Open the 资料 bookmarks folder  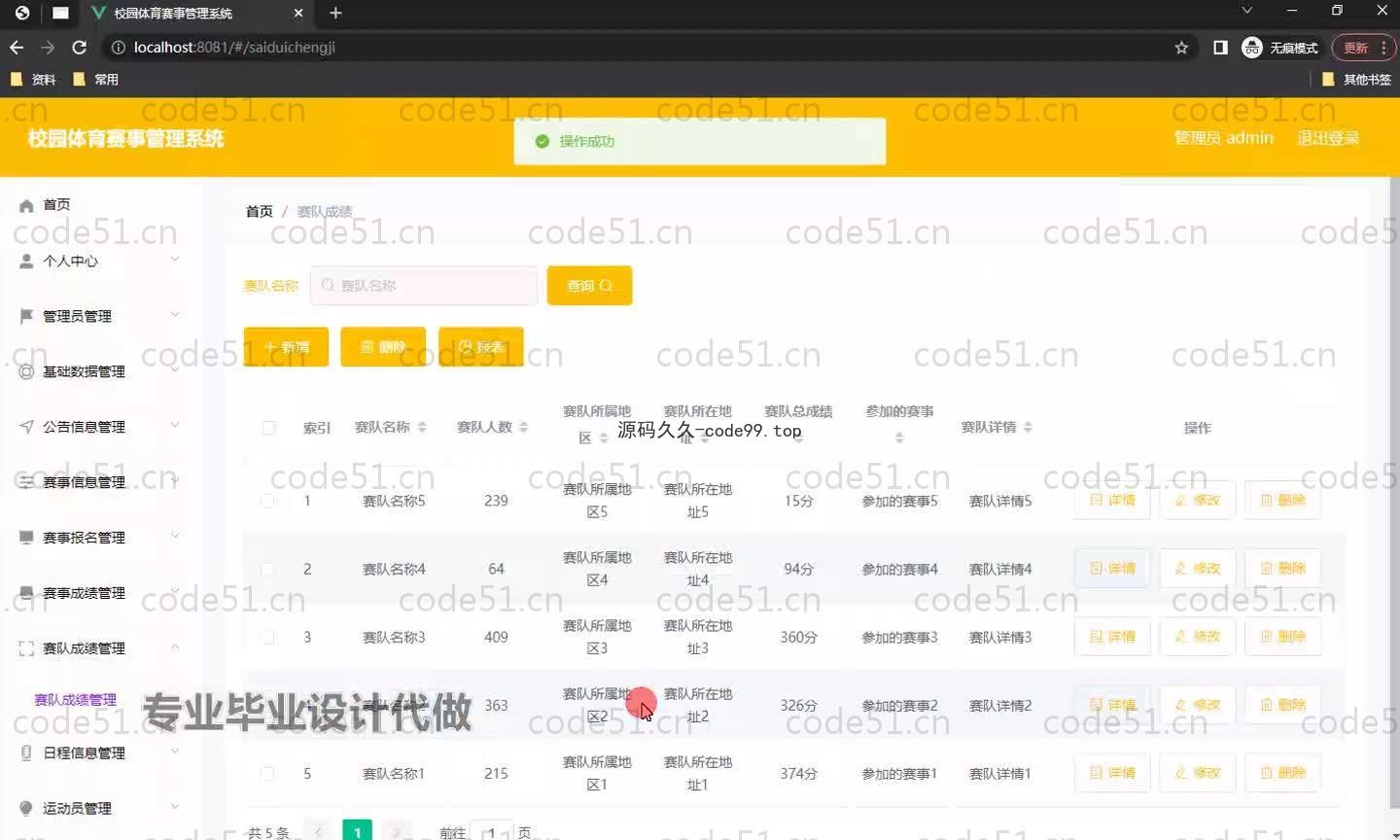point(33,80)
